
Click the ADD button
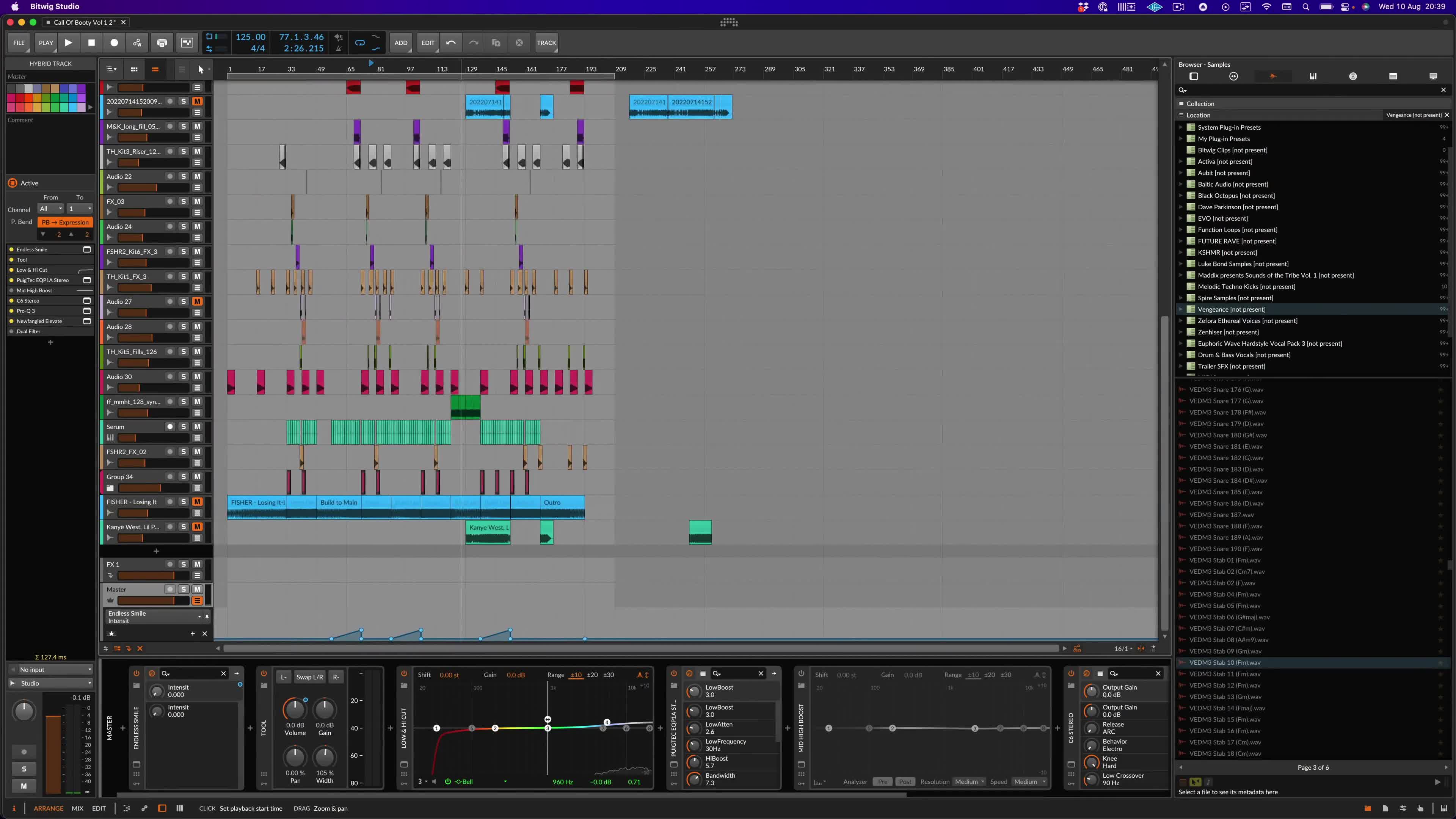click(401, 42)
